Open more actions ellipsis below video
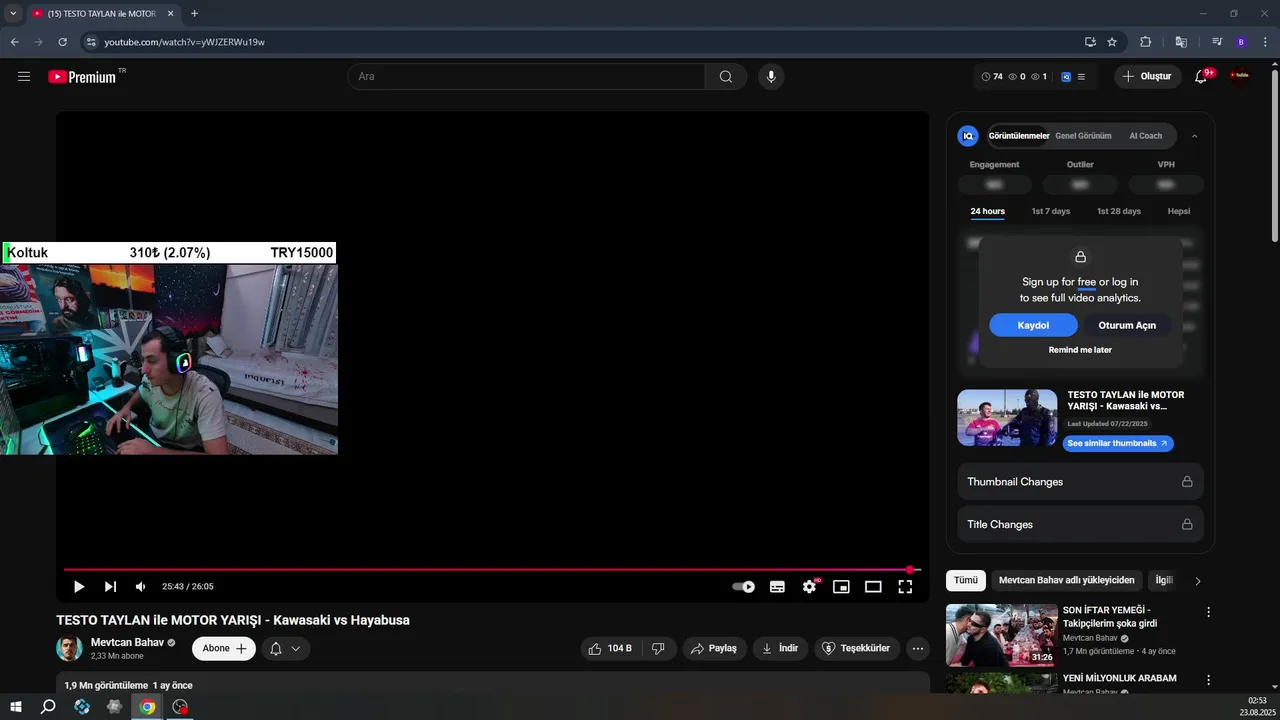This screenshot has height=720, width=1280. point(918,648)
